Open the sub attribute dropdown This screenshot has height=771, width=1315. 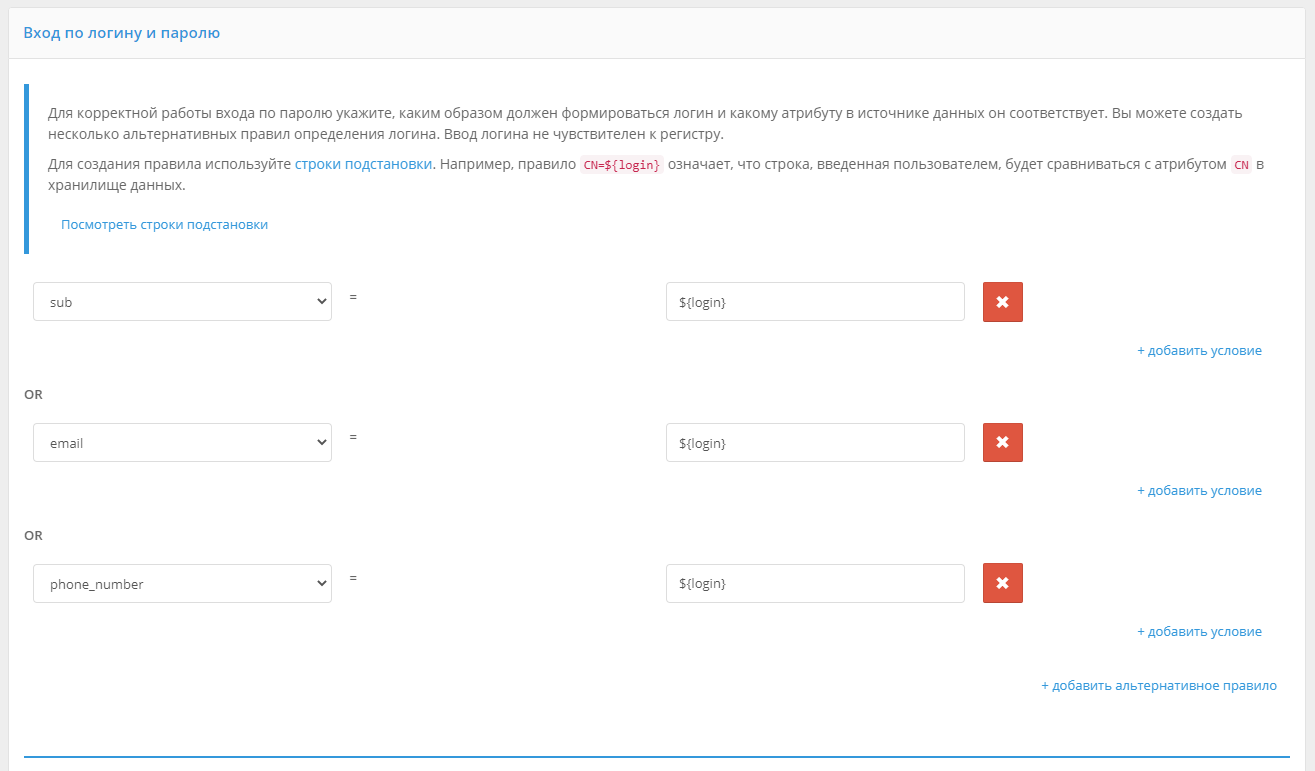(182, 302)
